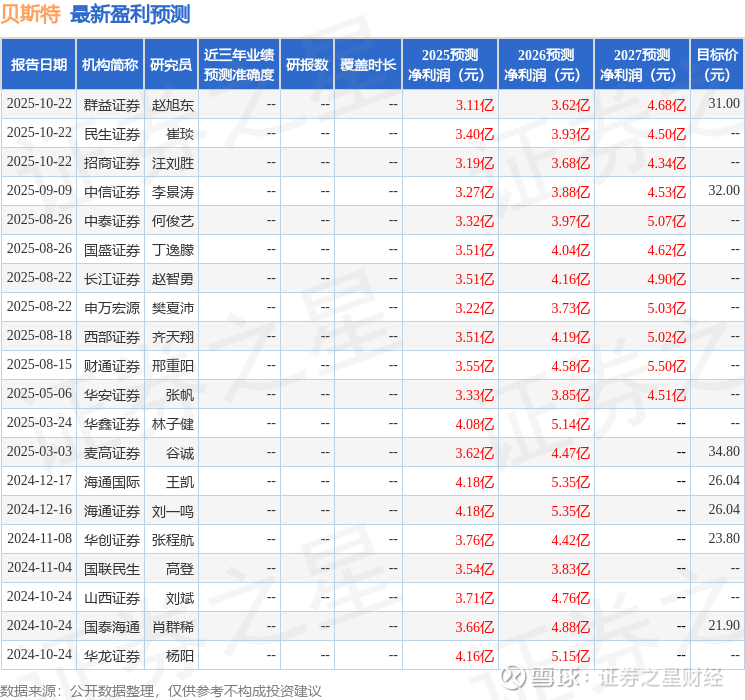Click analyst name 丁逸朦
745x700 pixels.
click(173, 250)
